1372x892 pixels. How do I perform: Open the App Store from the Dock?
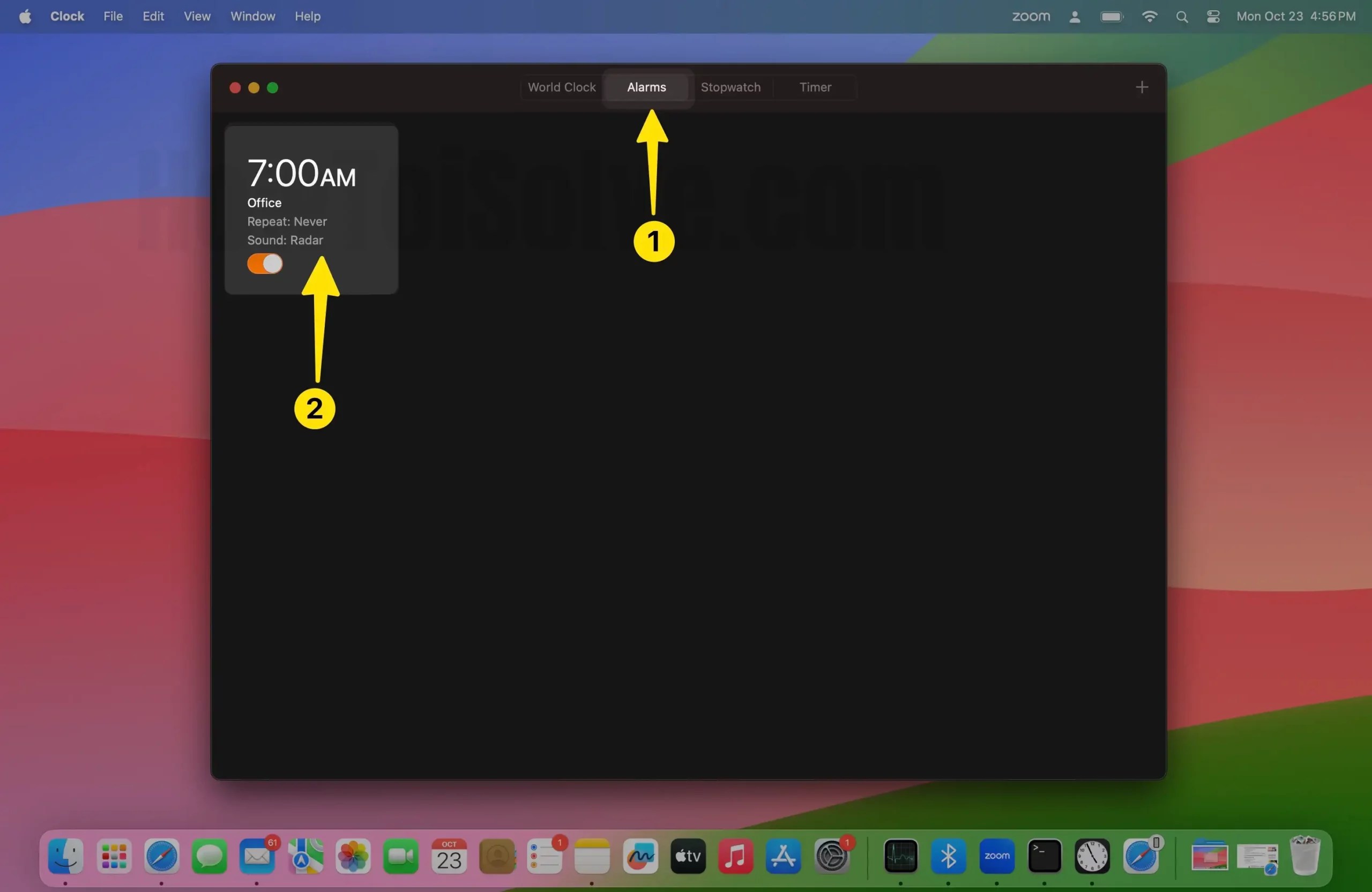(x=783, y=857)
